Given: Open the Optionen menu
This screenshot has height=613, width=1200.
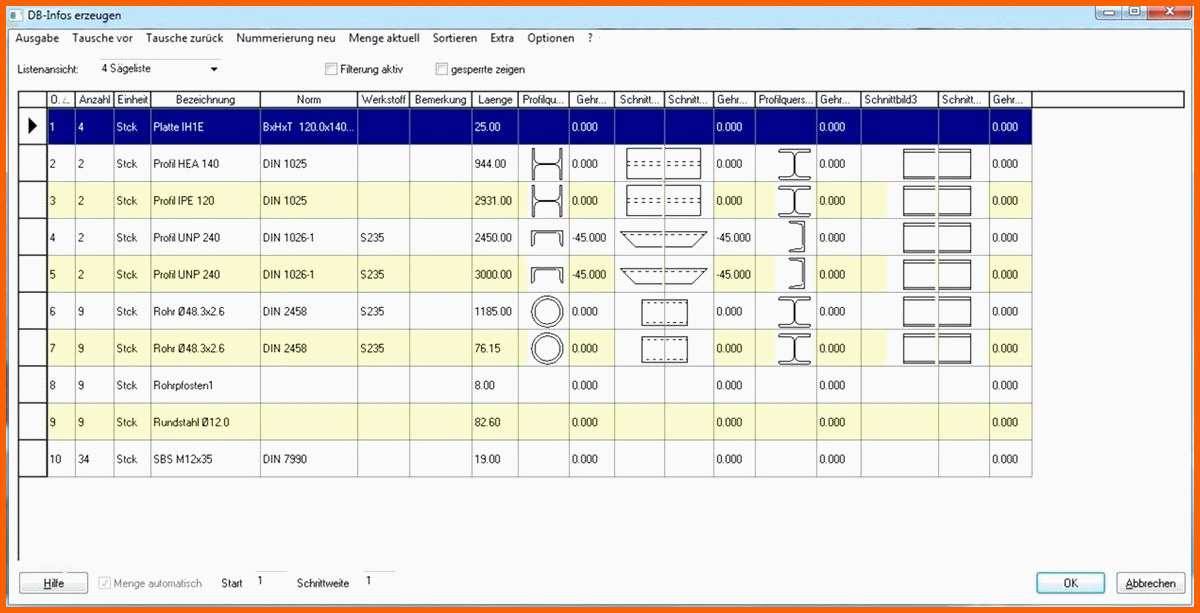Looking at the screenshot, I should point(550,38).
